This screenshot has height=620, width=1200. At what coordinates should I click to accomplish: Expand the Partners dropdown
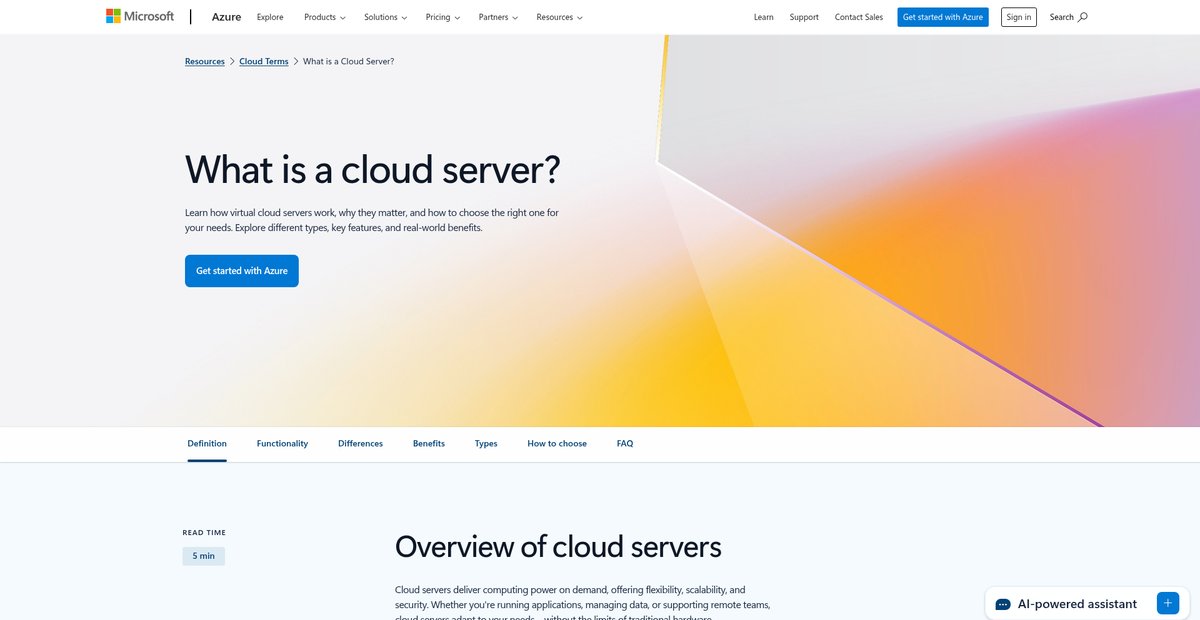[x=499, y=17]
